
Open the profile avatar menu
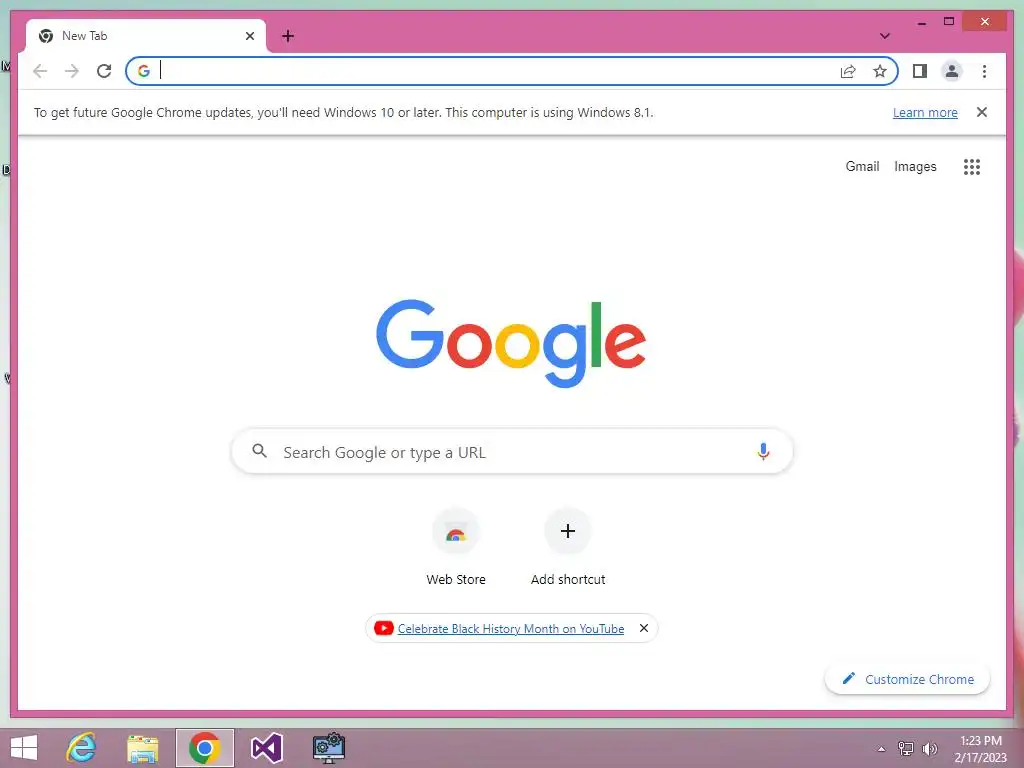pyautogui.click(x=952, y=71)
